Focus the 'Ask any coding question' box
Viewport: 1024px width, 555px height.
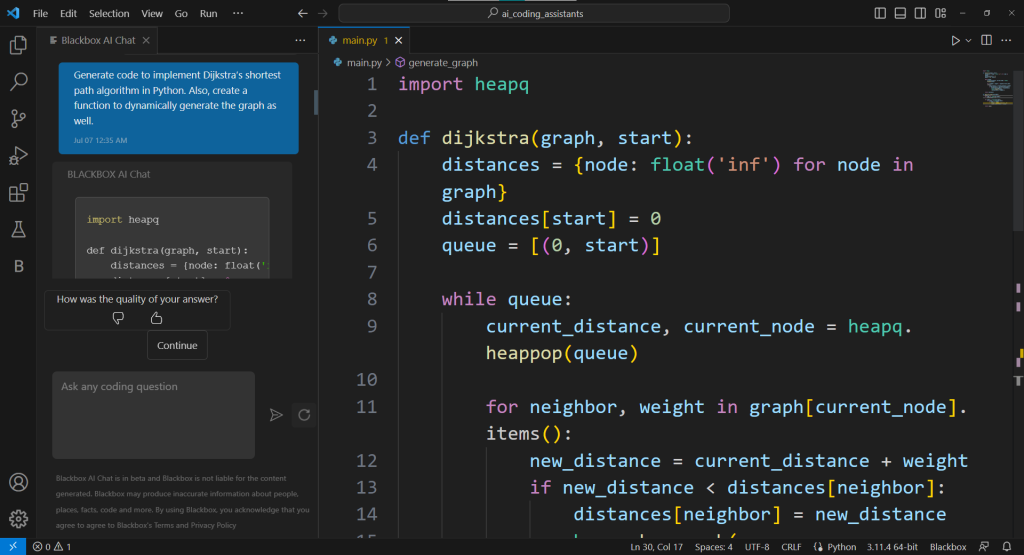pyautogui.click(x=153, y=415)
